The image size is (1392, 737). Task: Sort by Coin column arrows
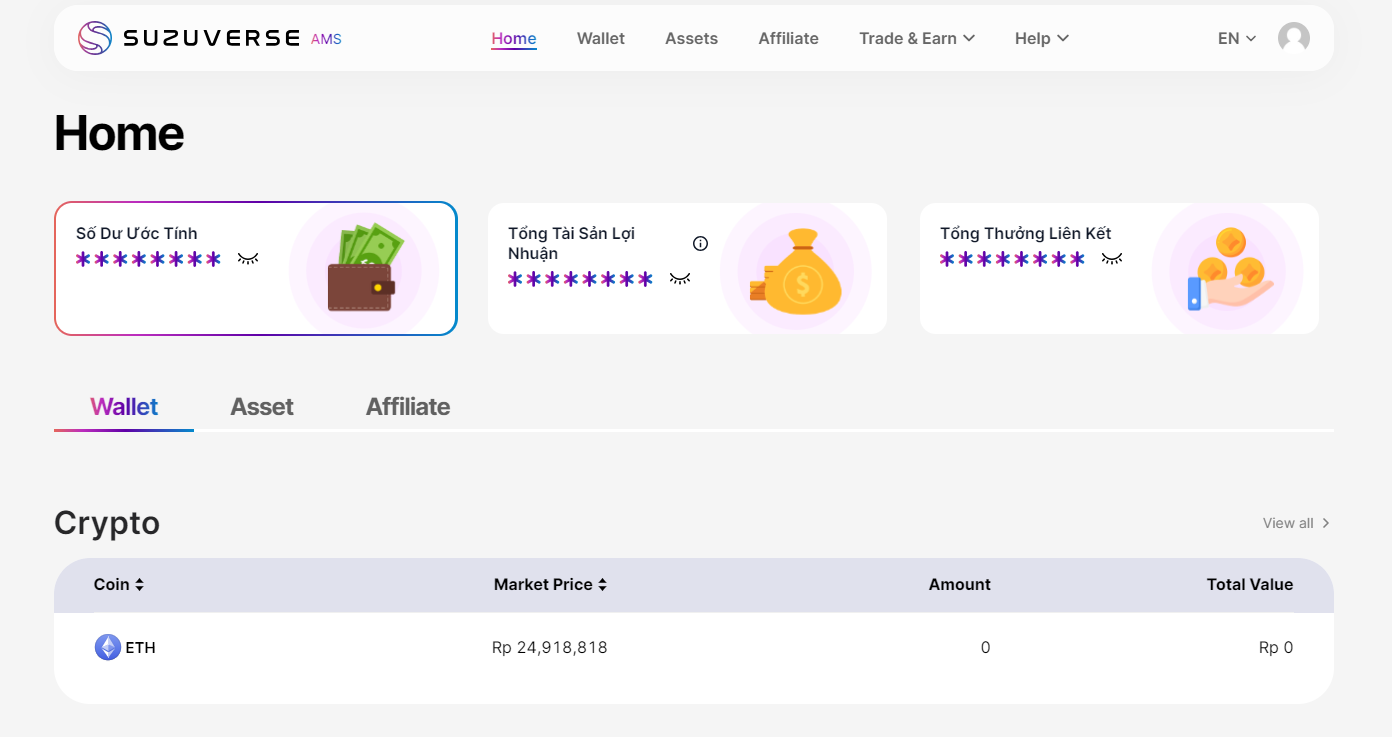click(x=139, y=584)
